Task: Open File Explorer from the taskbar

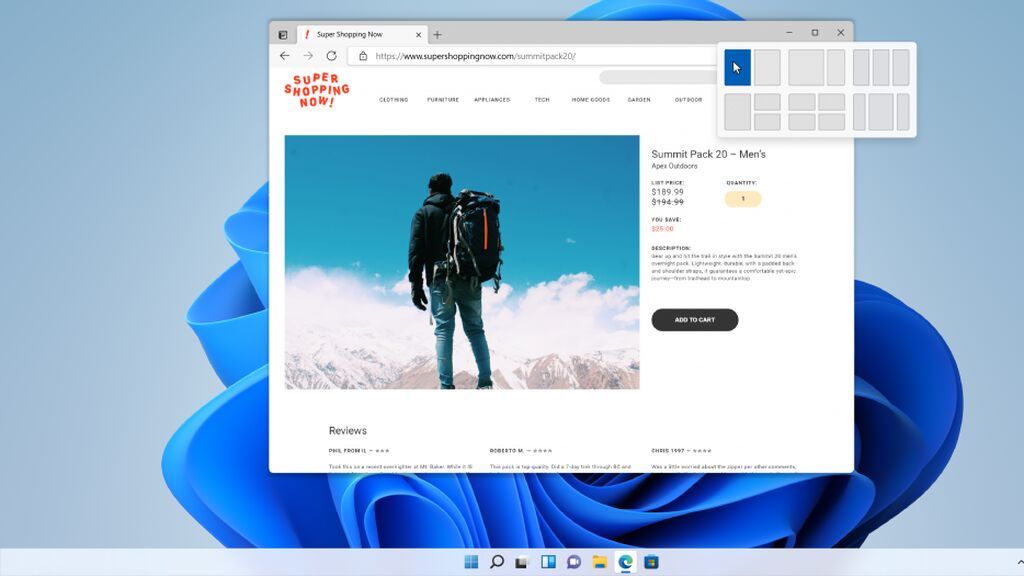Action: pyautogui.click(x=600, y=562)
